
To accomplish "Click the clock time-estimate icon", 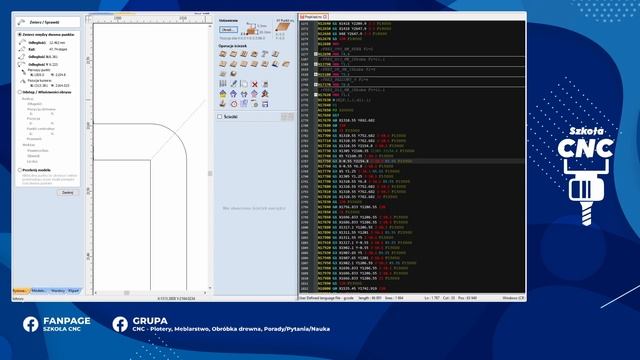I will [x=233, y=104].
